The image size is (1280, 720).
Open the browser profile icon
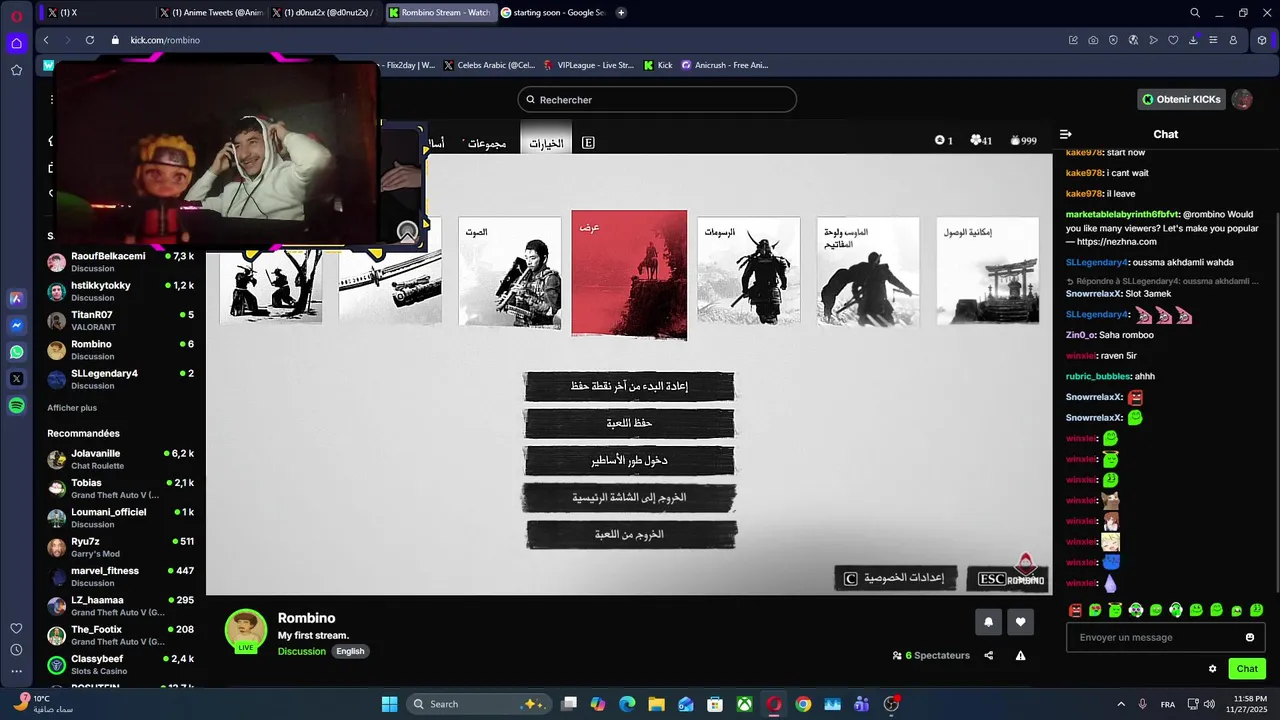click(1233, 40)
